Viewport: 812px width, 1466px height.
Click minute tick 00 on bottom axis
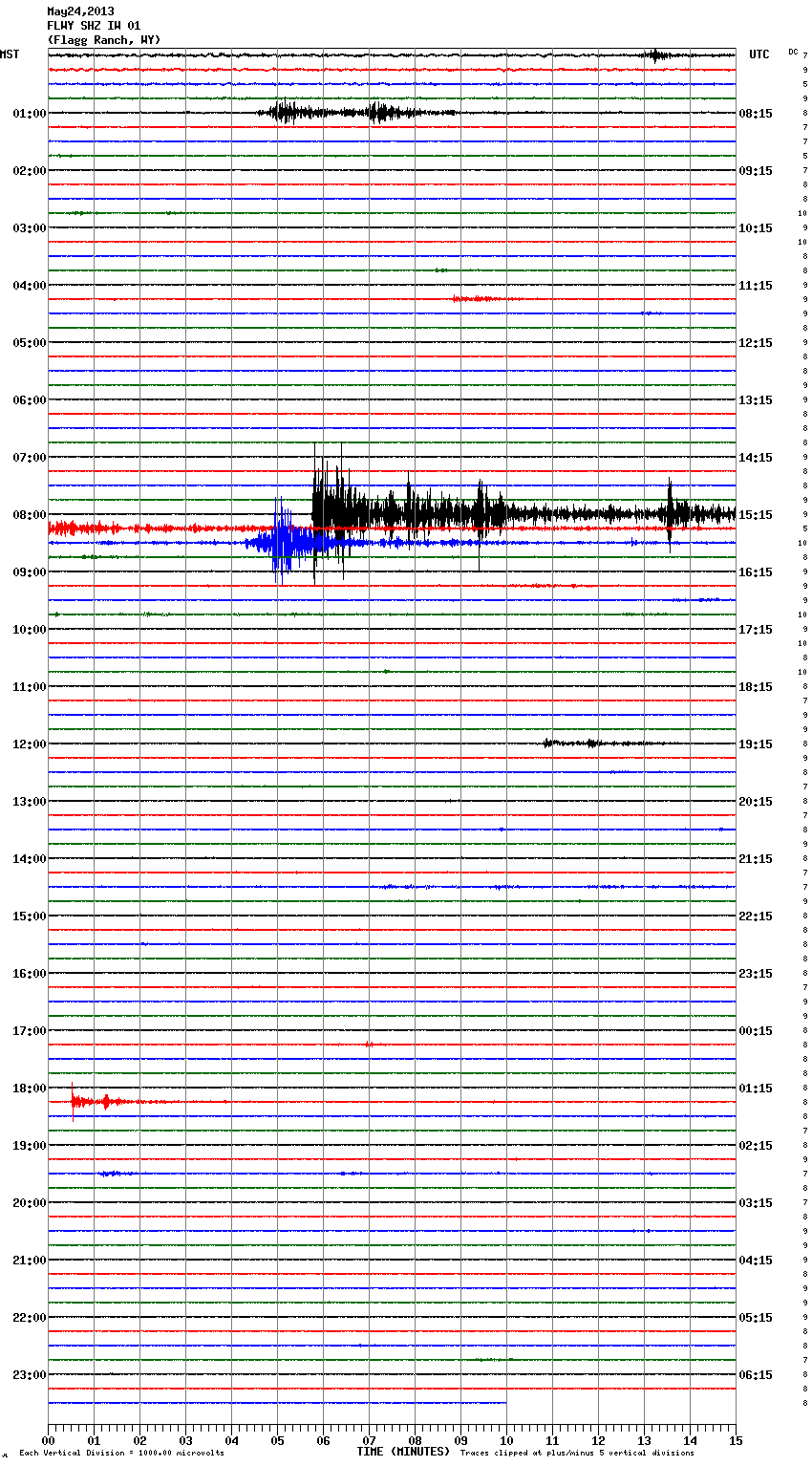(x=48, y=1441)
